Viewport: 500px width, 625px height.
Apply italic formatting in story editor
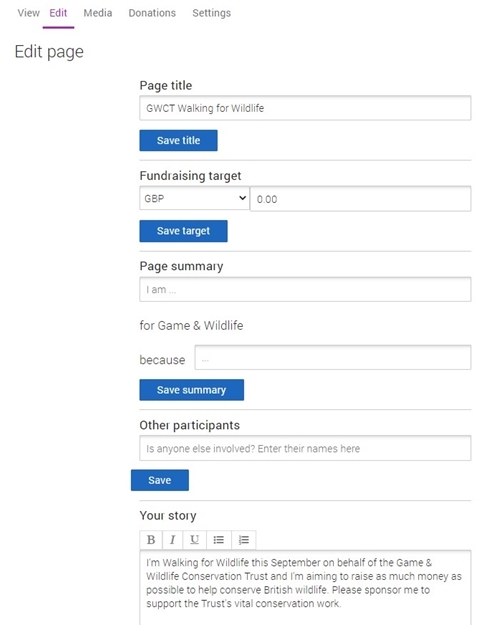tap(172, 540)
